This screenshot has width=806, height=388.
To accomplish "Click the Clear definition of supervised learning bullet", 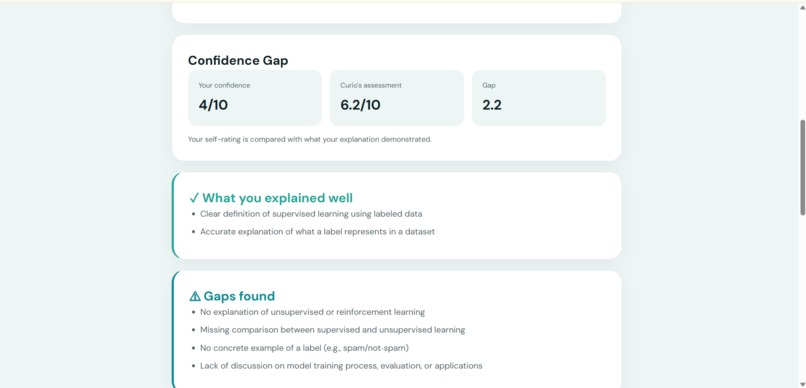I will point(311,214).
